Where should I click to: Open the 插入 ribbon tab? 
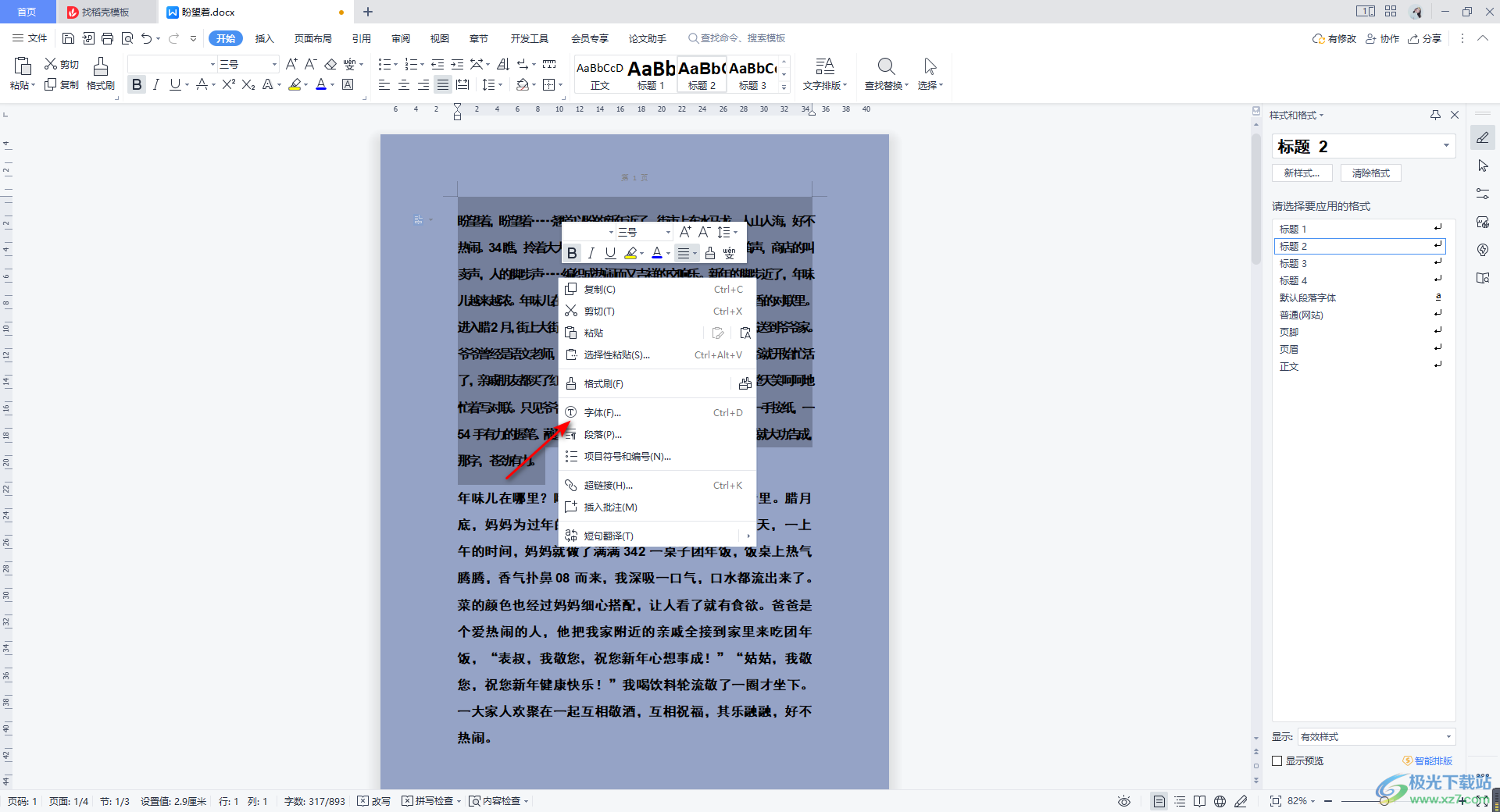(265, 38)
